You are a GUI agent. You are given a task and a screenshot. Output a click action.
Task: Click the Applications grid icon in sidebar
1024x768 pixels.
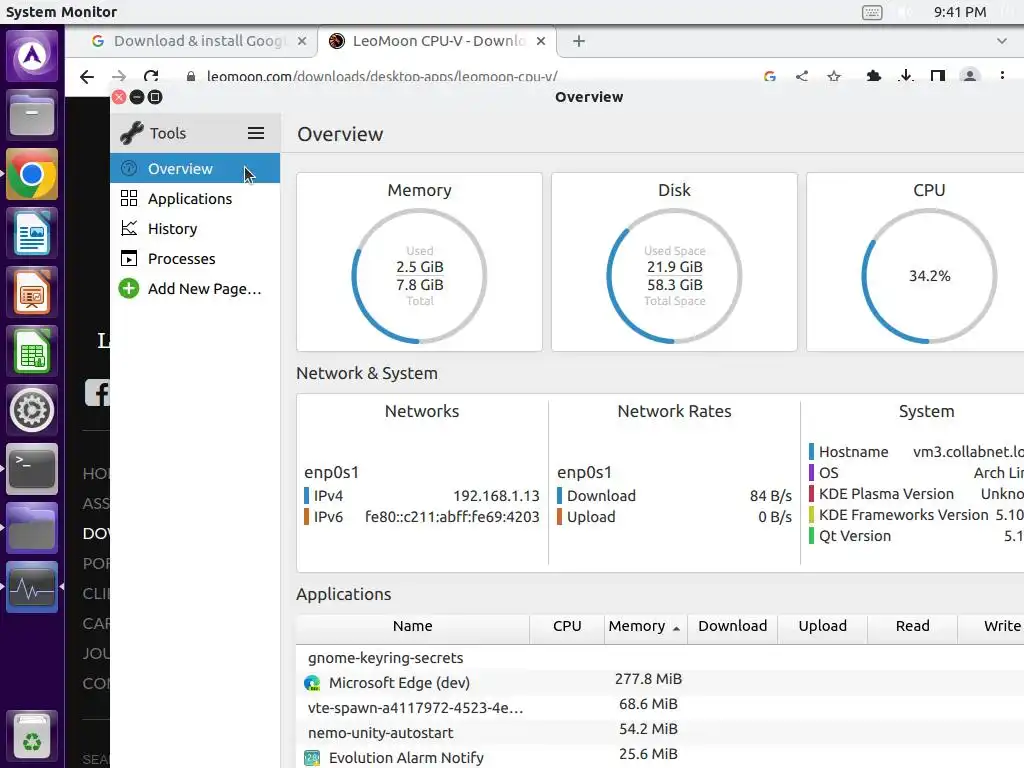pos(129,199)
